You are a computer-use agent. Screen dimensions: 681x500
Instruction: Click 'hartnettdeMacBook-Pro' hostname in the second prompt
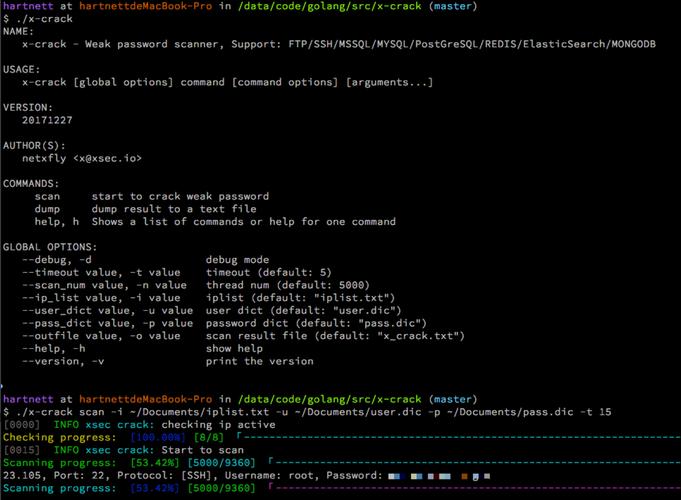pos(145,399)
